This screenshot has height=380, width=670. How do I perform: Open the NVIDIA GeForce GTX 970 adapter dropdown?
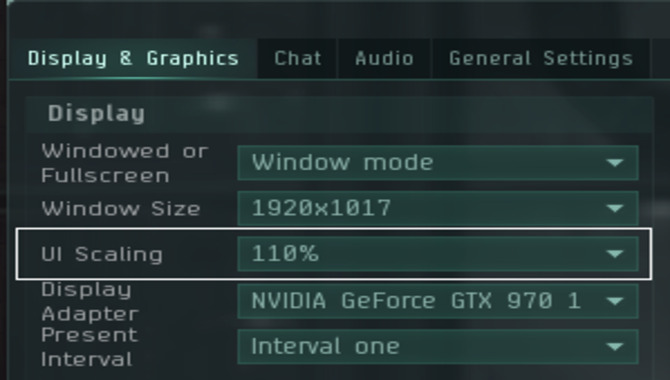(438, 301)
